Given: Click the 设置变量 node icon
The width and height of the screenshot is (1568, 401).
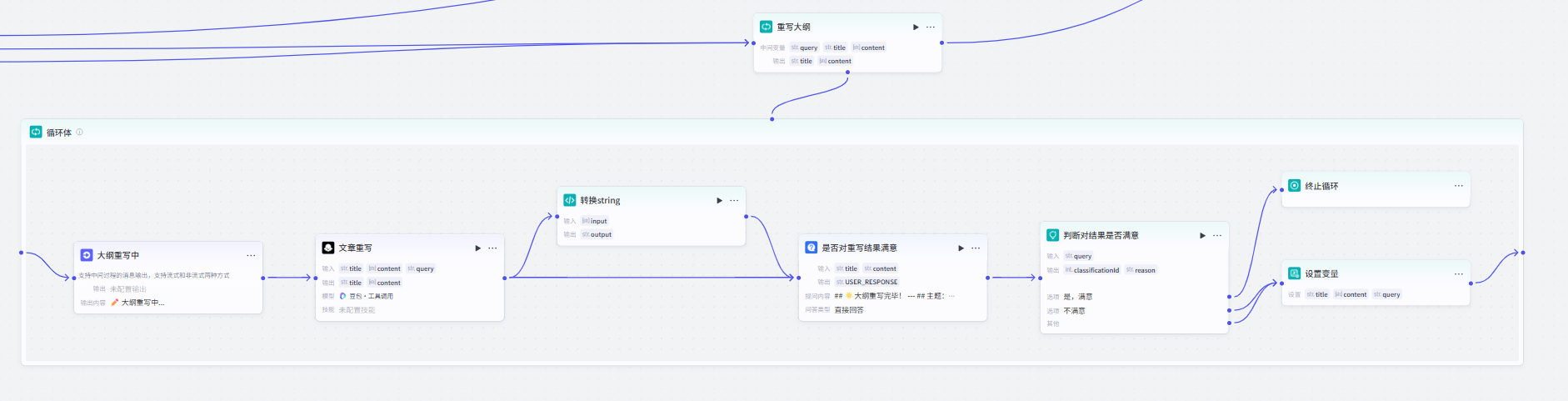Looking at the screenshot, I should pos(1295,273).
